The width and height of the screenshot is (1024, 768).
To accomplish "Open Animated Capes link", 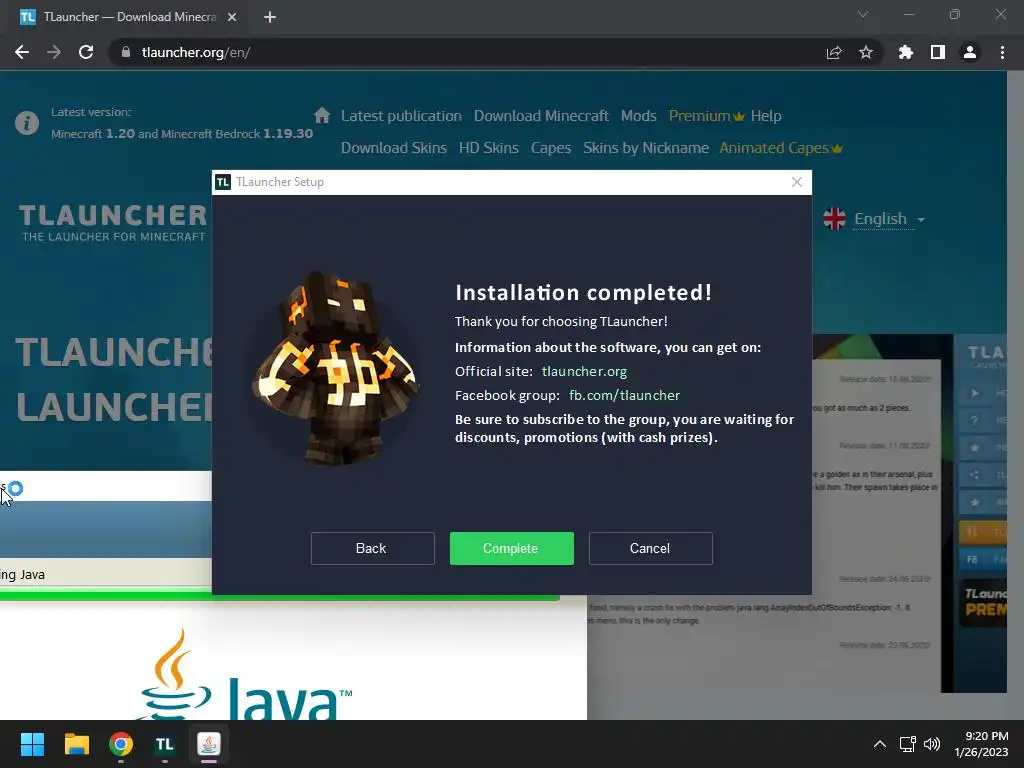I will [x=781, y=148].
